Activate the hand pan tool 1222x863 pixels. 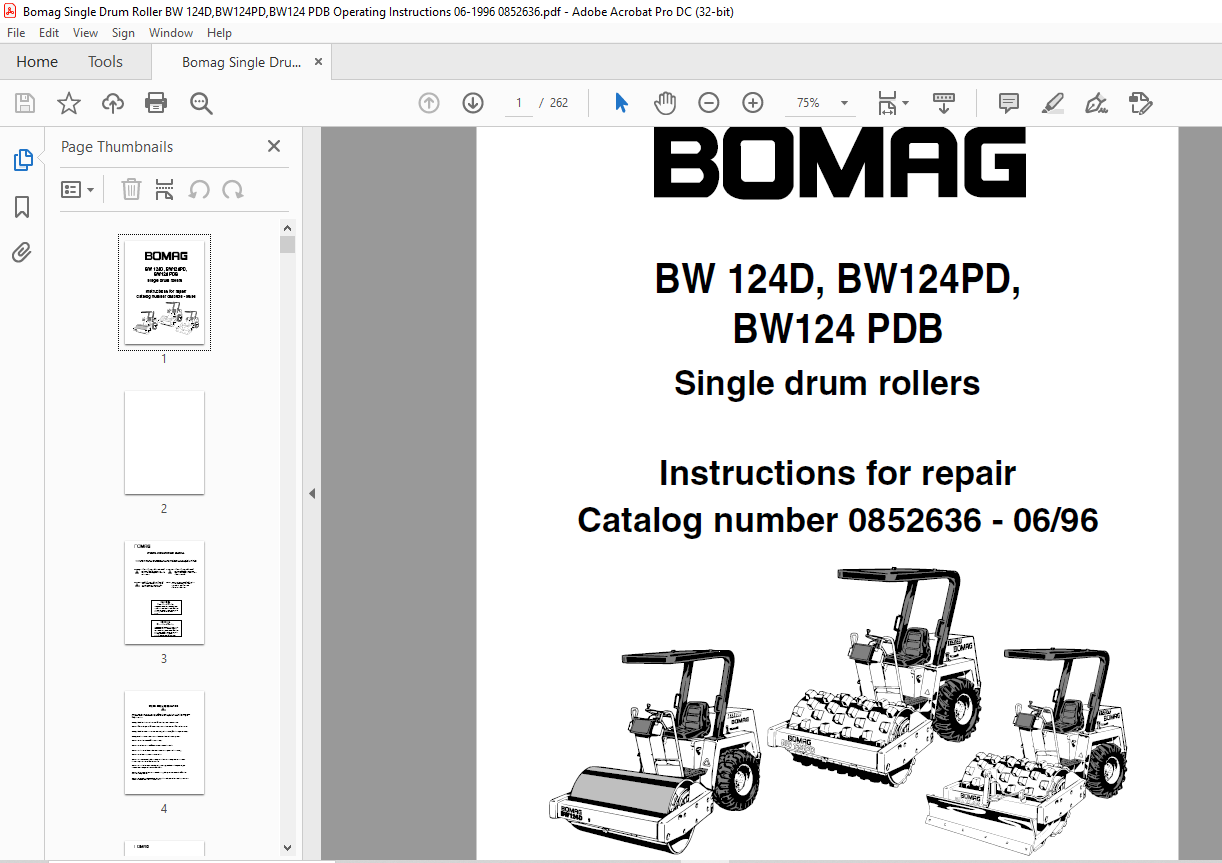point(665,103)
